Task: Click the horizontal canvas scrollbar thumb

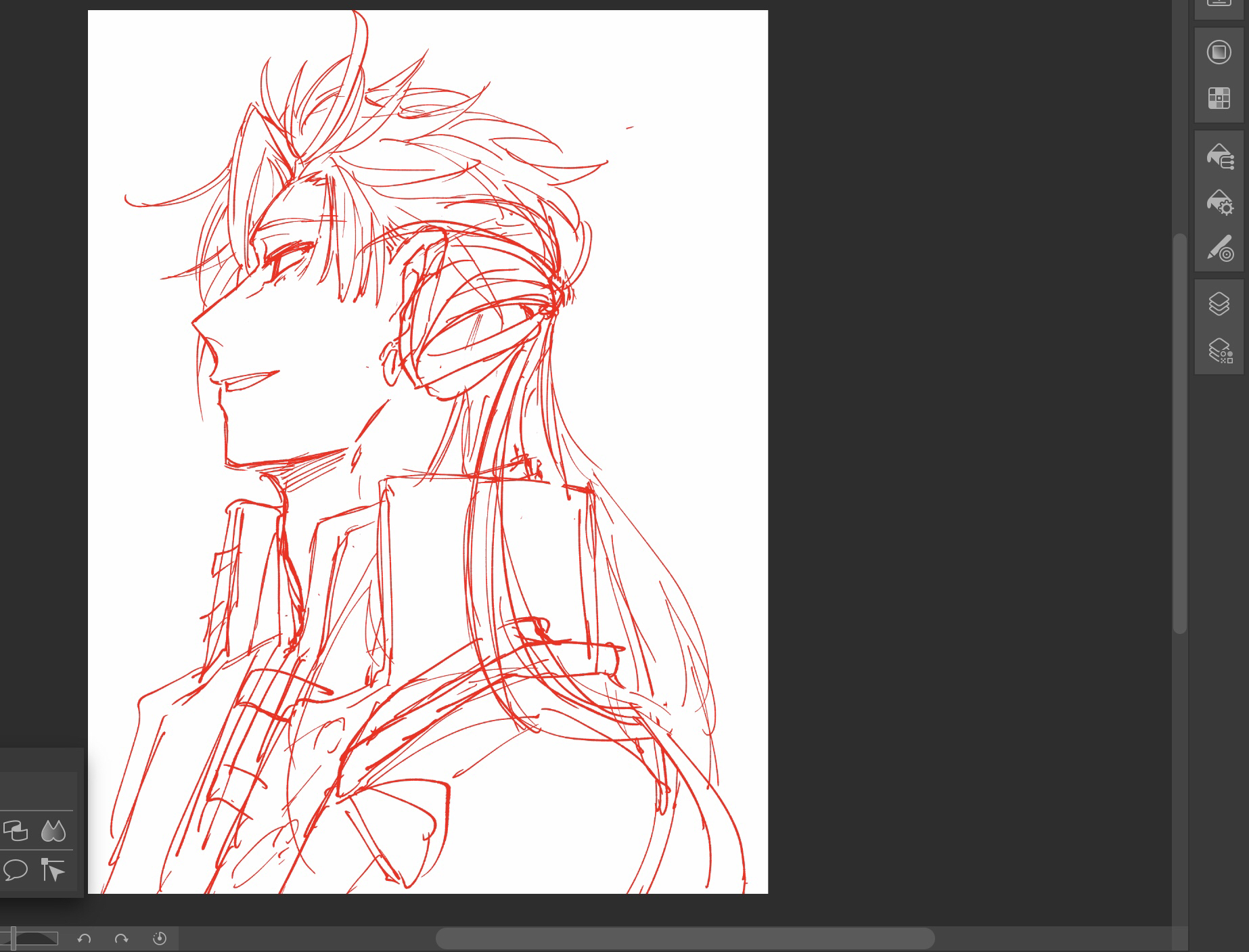Action: click(685, 938)
